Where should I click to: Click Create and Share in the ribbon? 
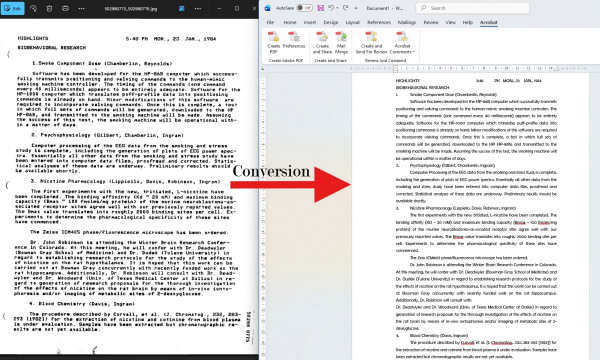pyautogui.click(x=322, y=43)
